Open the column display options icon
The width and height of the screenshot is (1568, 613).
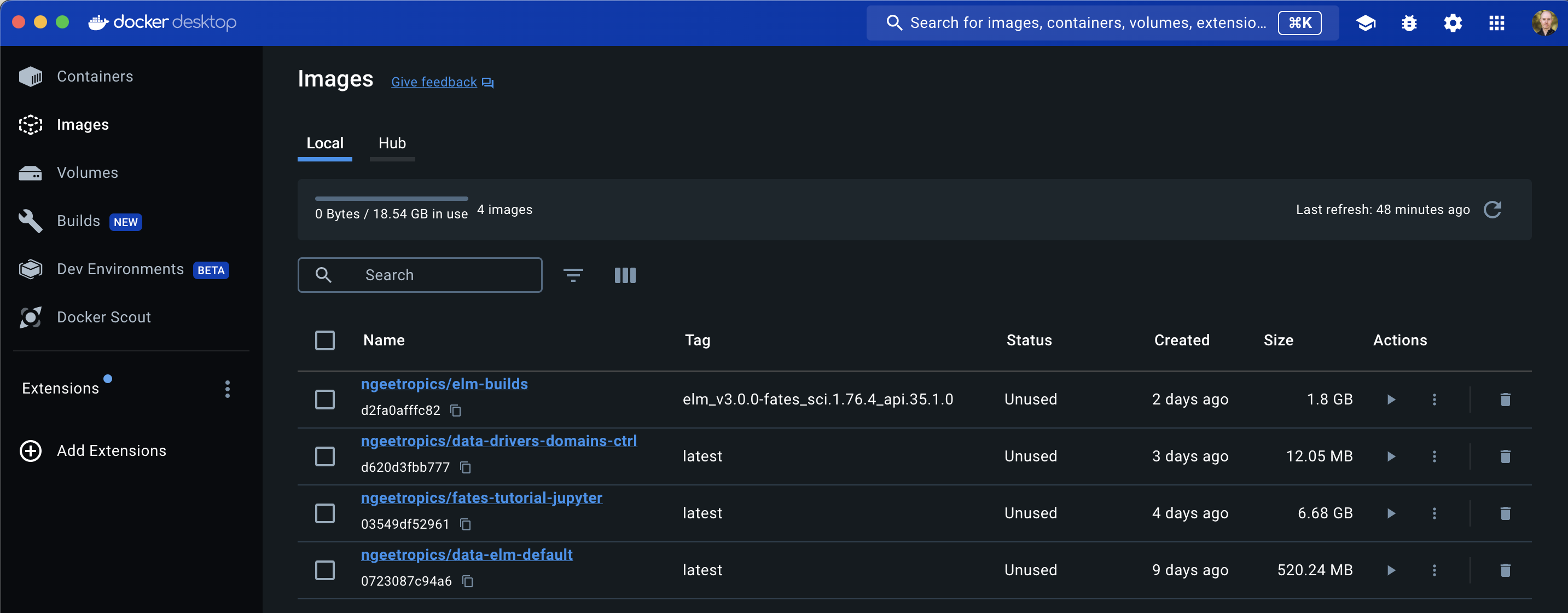tap(625, 275)
